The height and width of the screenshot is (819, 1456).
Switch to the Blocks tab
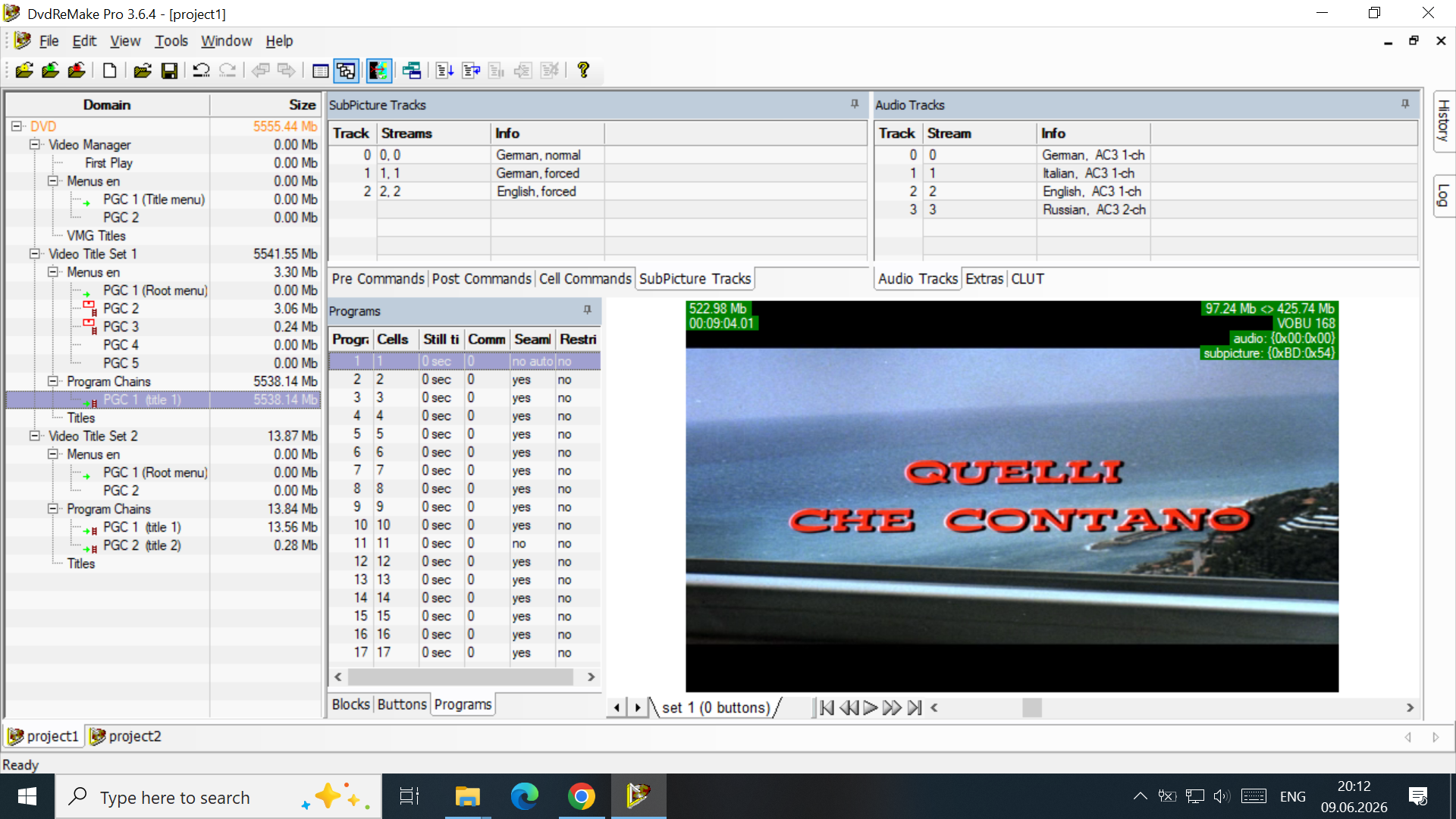pos(351,704)
